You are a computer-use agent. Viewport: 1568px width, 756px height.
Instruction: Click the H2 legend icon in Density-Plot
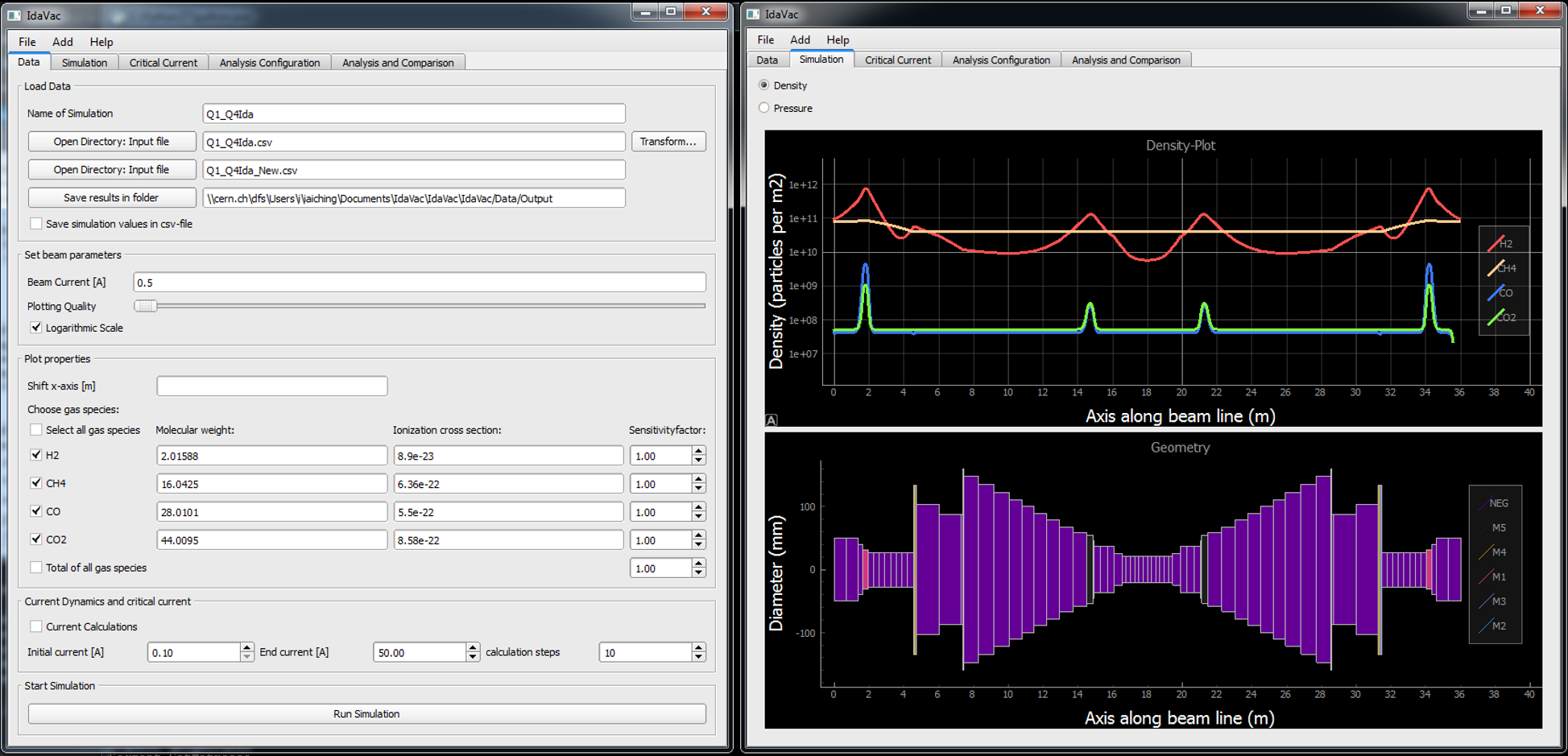pos(1496,244)
